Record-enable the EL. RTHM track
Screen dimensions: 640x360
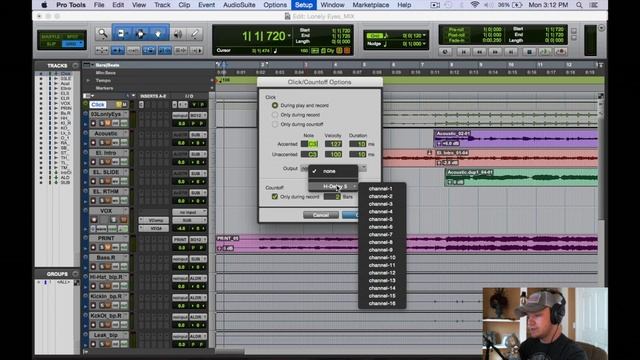coord(93,200)
